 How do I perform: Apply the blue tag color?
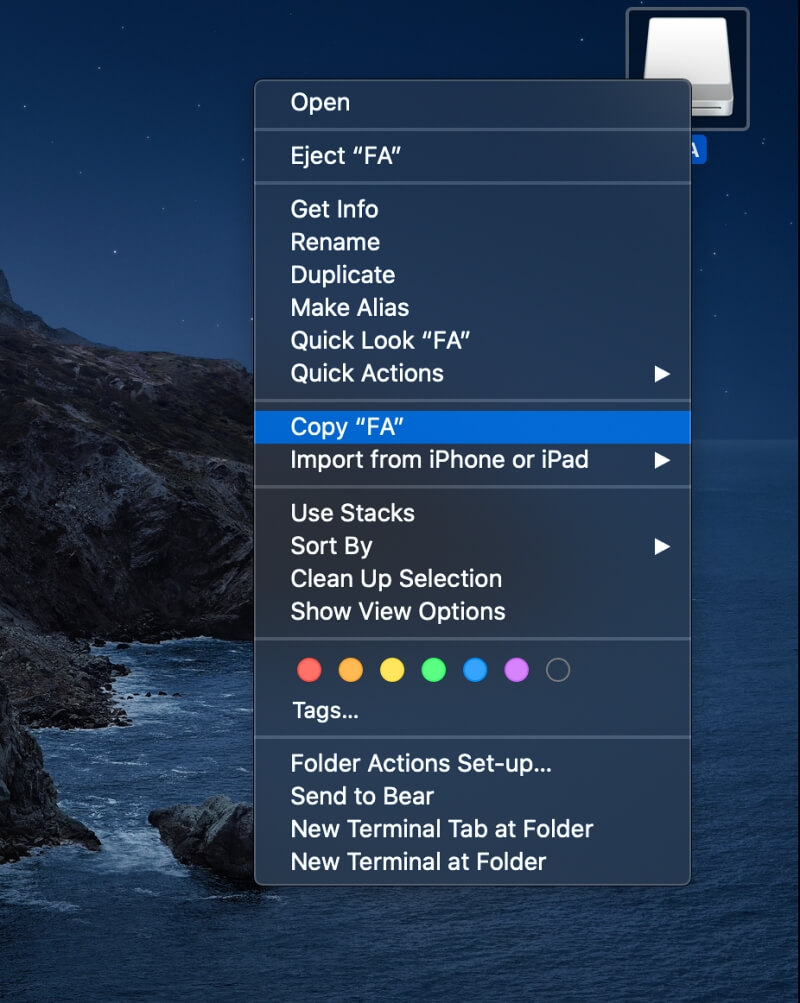click(x=475, y=670)
